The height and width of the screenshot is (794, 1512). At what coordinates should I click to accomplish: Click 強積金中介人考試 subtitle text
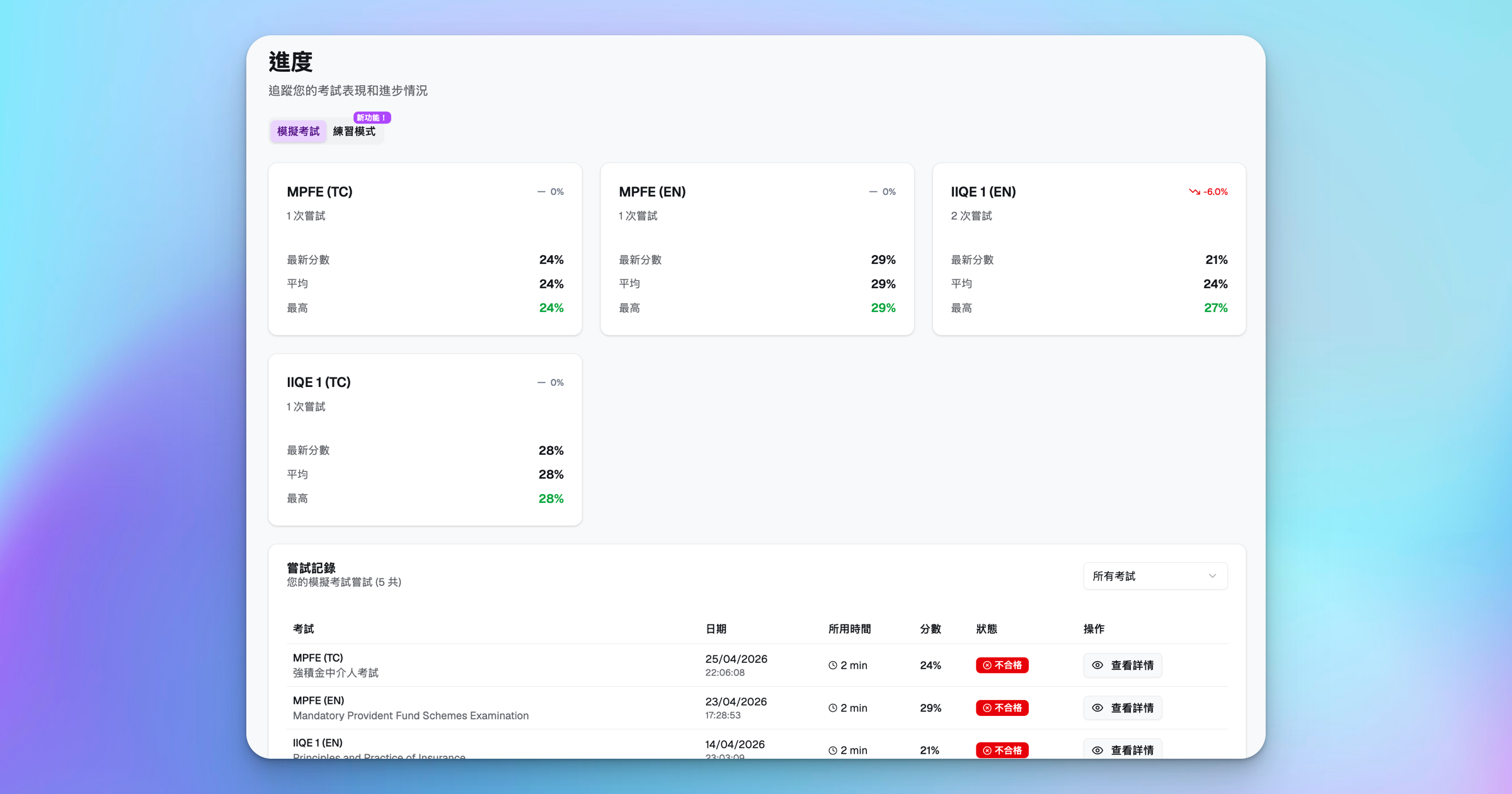click(336, 673)
